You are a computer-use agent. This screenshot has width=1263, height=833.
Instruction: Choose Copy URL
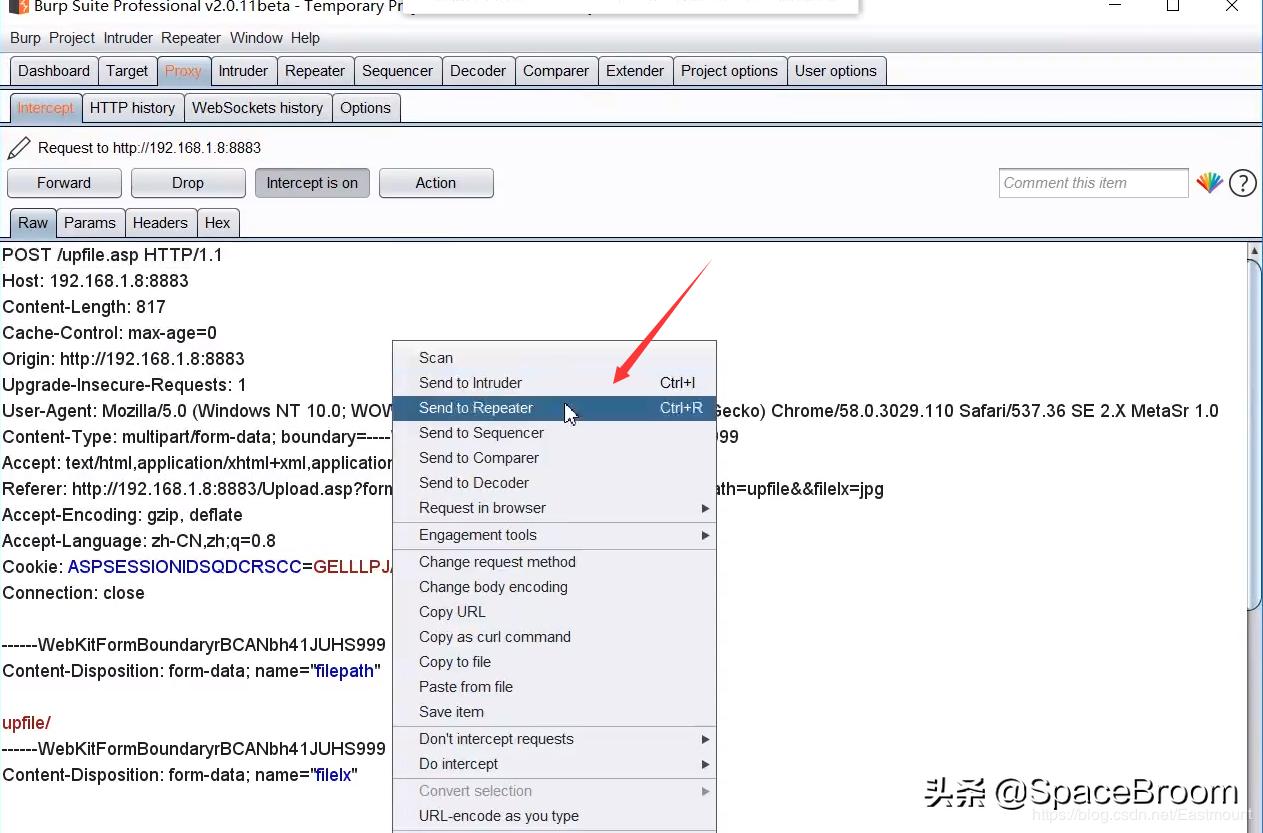pos(555,612)
